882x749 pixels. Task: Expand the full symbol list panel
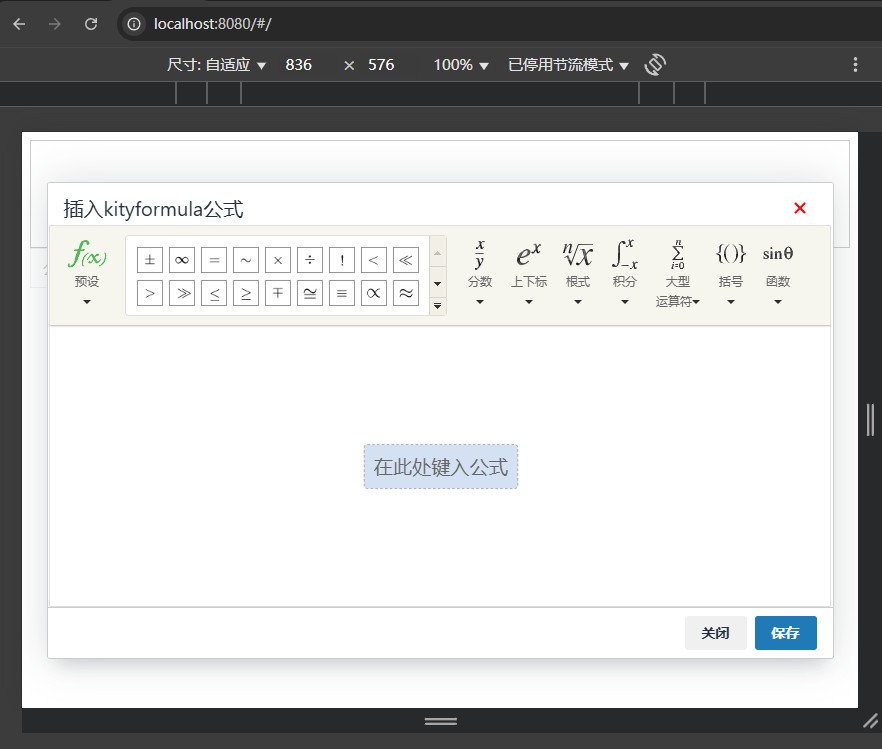[438, 306]
